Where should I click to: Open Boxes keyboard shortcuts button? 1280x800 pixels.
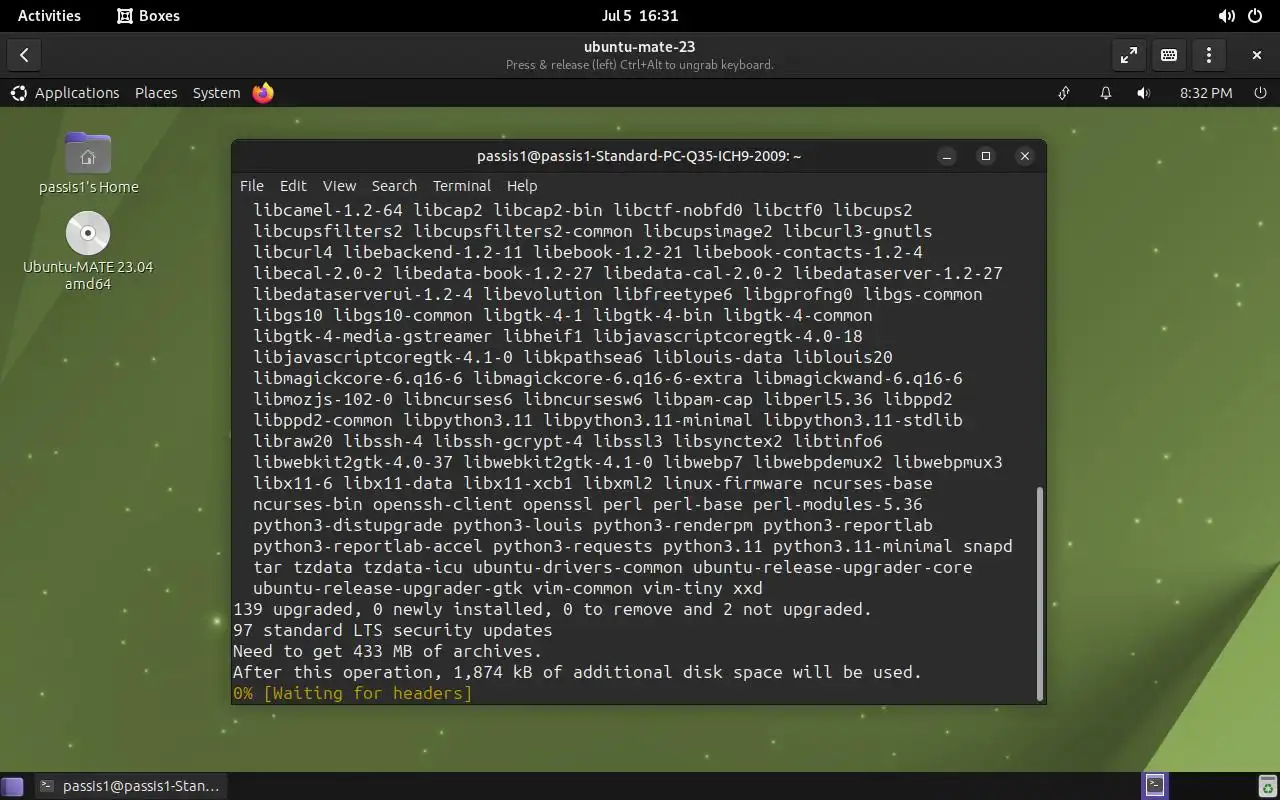pyautogui.click(x=1169, y=55)
